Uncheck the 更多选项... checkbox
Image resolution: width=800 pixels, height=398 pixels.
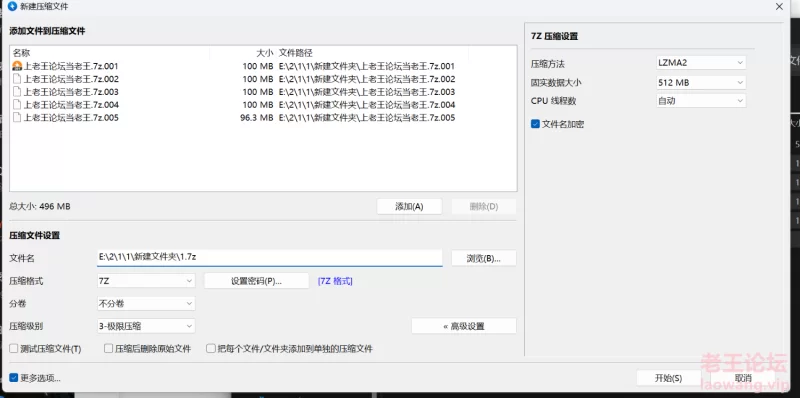click(14, 378)
